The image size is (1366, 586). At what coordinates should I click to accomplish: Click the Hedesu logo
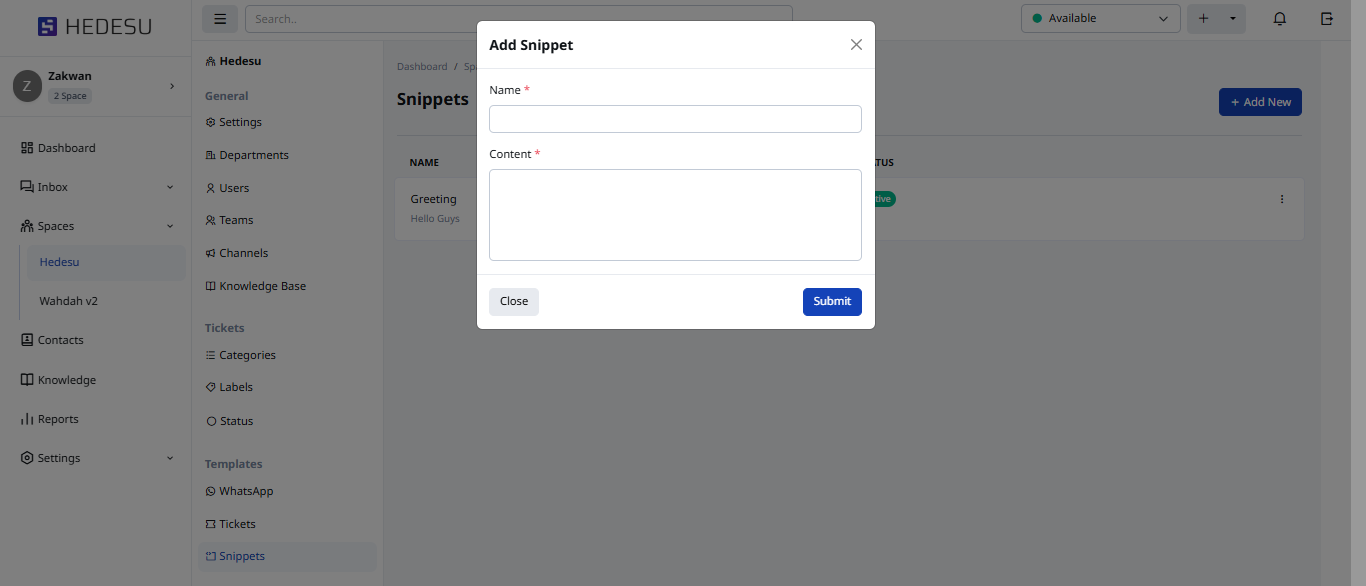pyautogui.click(x=95, y=27)
